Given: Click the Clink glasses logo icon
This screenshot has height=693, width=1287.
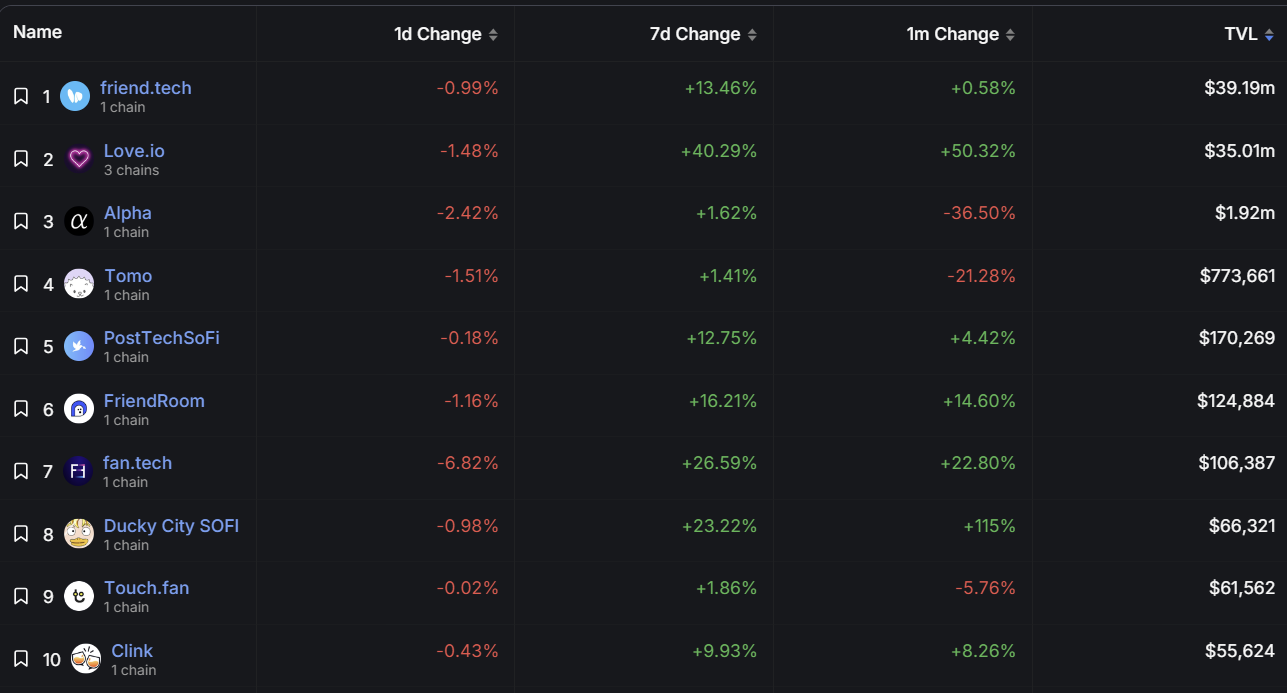Looking at the screenshot, I should click(86, 659).
